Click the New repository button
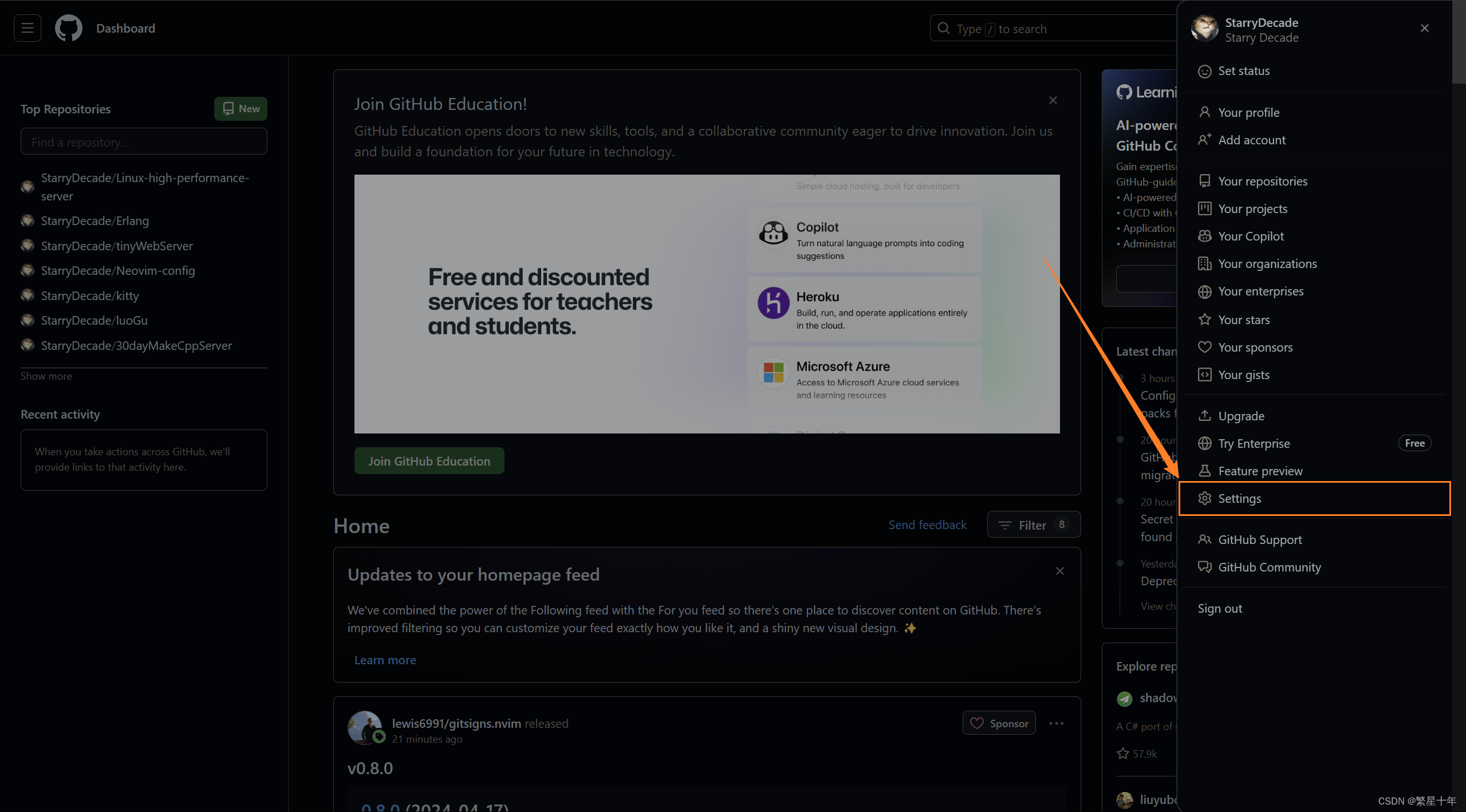The image size is (1466, 812). point(241,109)
